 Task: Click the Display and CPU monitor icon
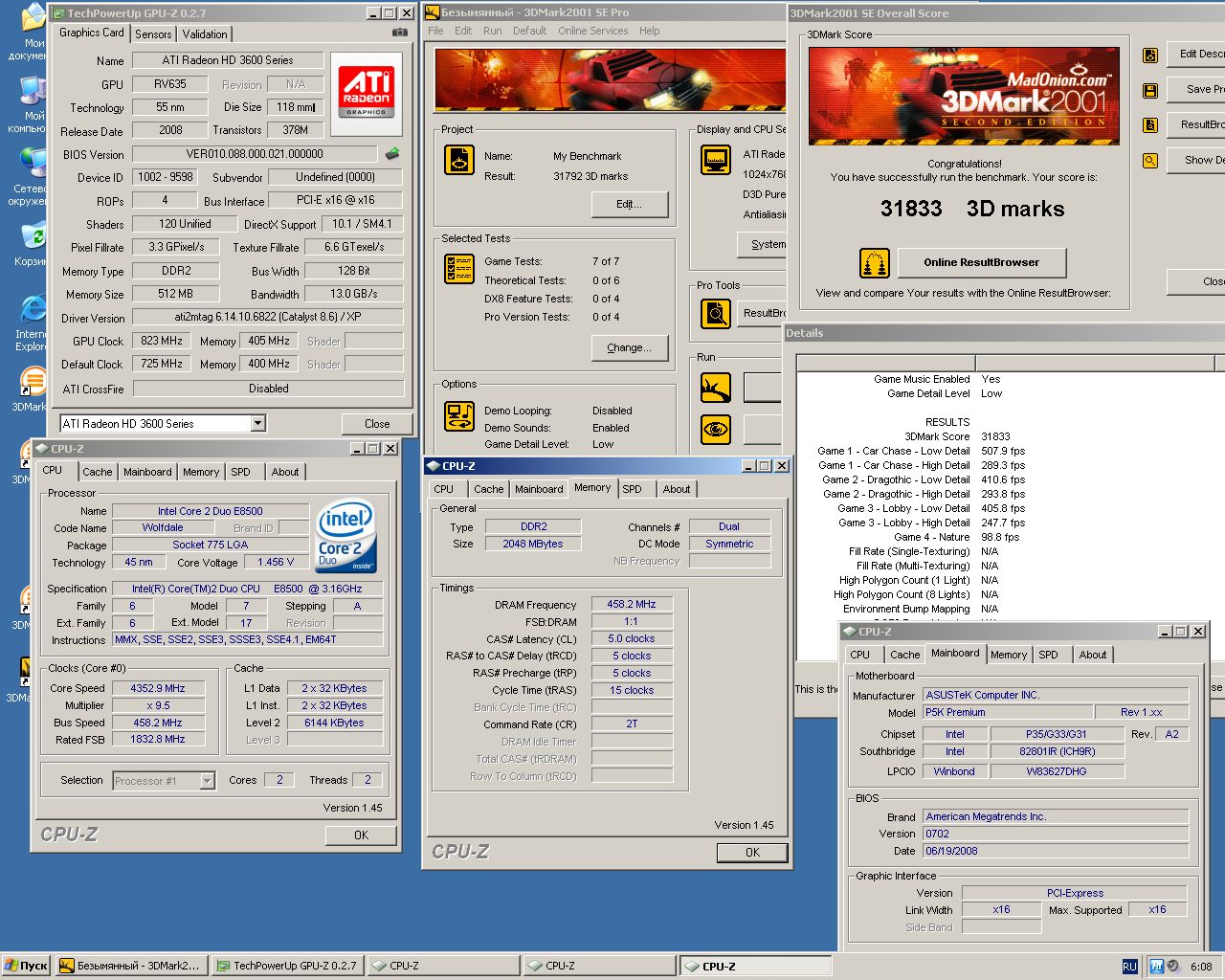[716, 160]
